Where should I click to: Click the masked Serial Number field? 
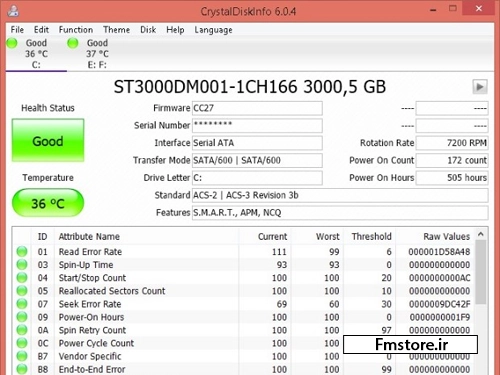[x=257, y=126]
